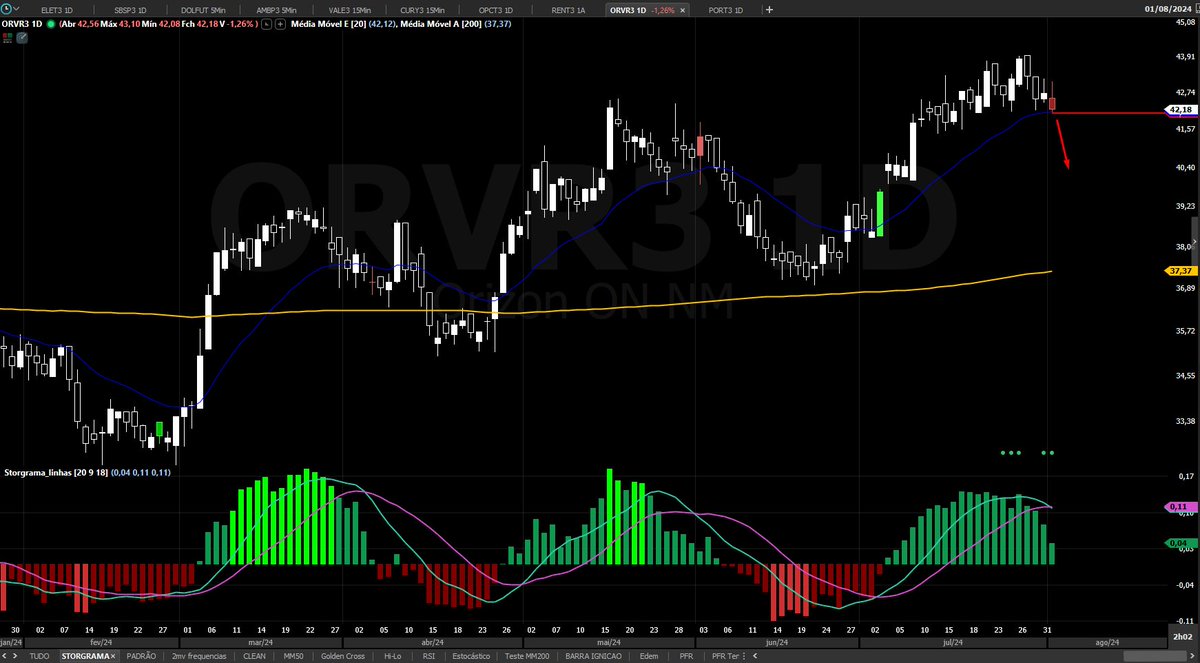Click the 42,18 current price tag

click(x=1180, y=110)
